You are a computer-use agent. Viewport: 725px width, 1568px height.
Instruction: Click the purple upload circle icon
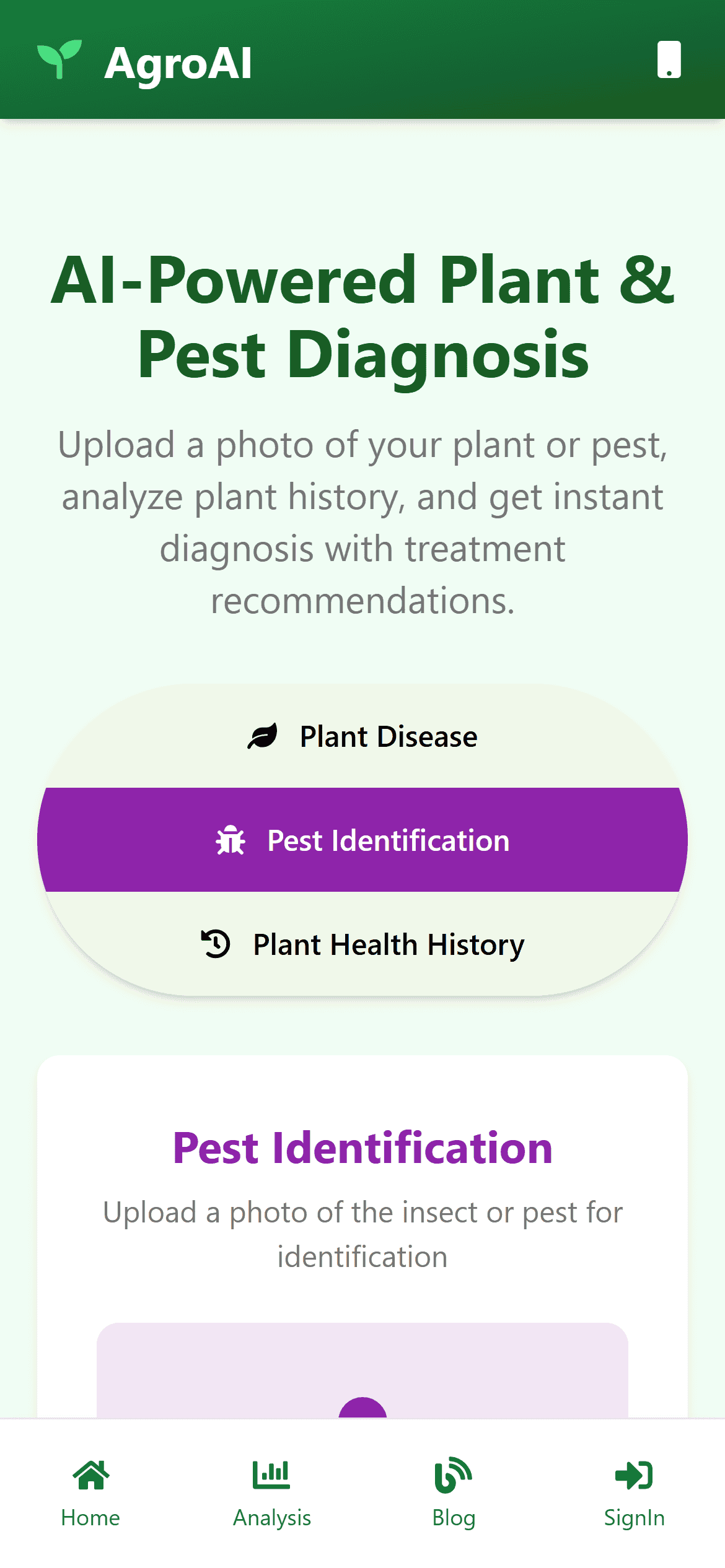(362, 1408)
